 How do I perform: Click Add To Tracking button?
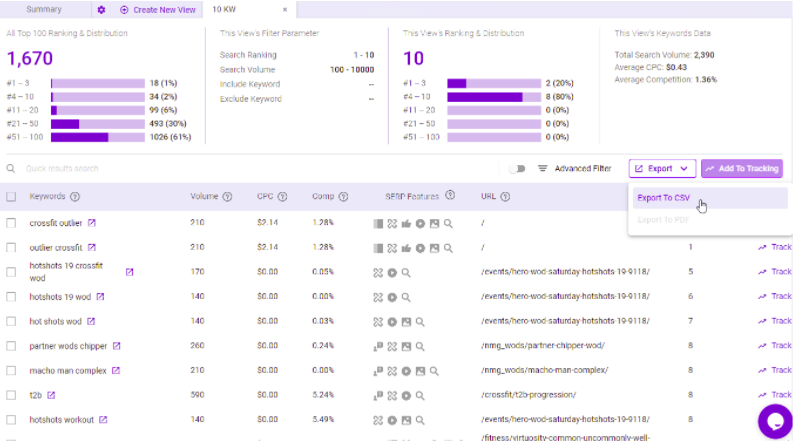[x=742, y=168]
